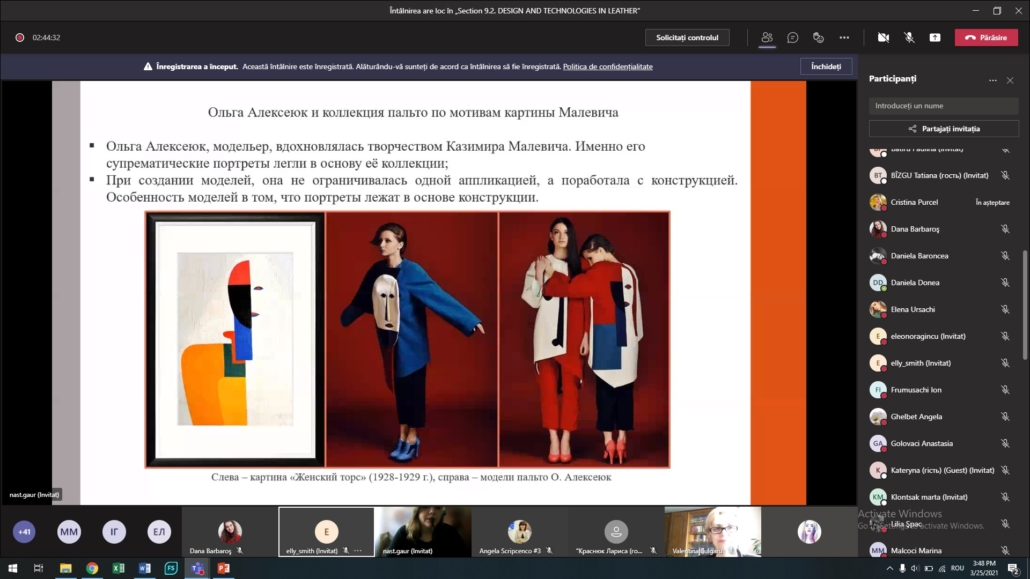Switch to Microsoft Teams taskbar icon
This screenshot has width=1030, height=579.
(x=197, y=568)
